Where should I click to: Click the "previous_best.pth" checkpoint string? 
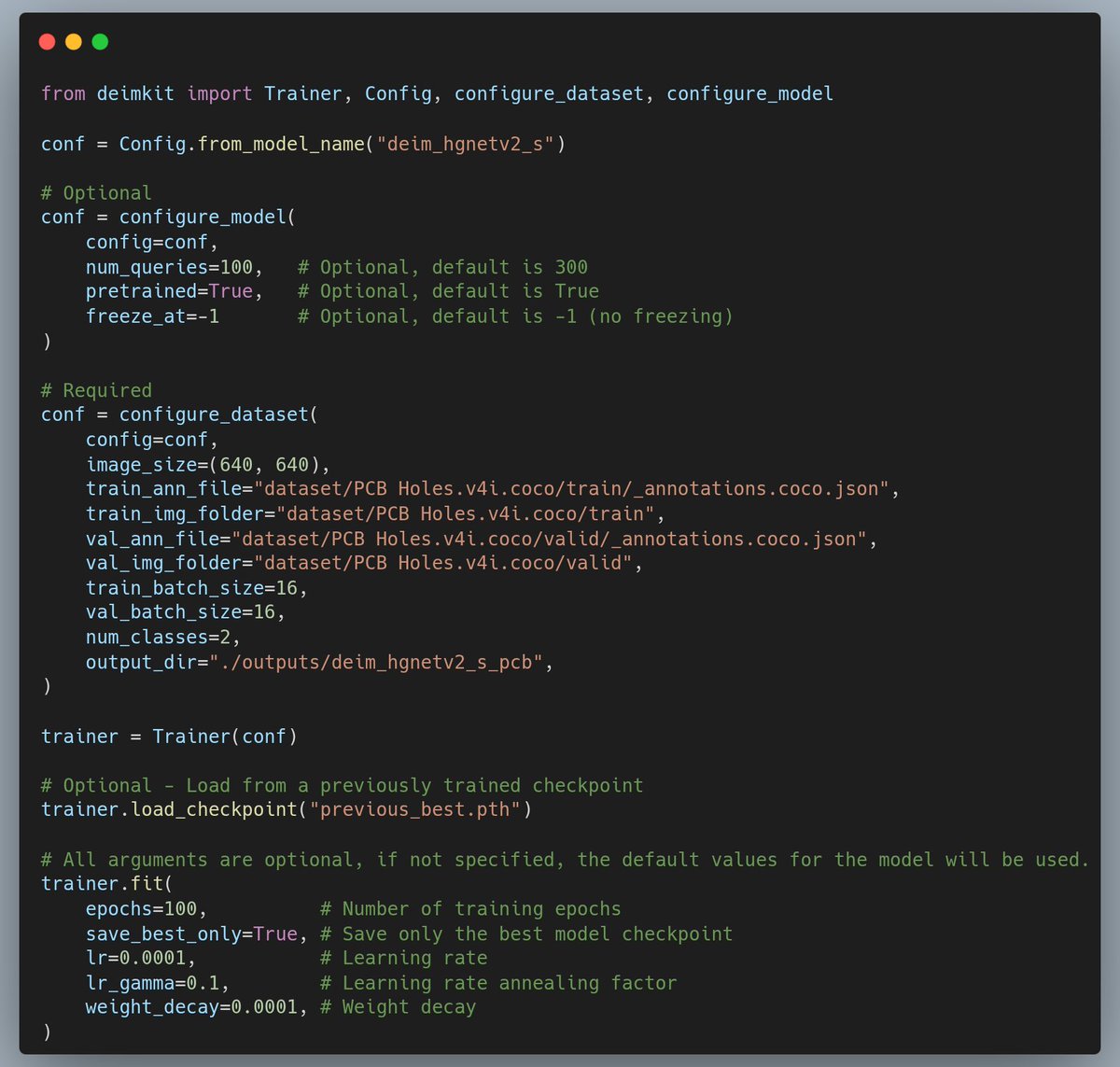tap(414, 809)
